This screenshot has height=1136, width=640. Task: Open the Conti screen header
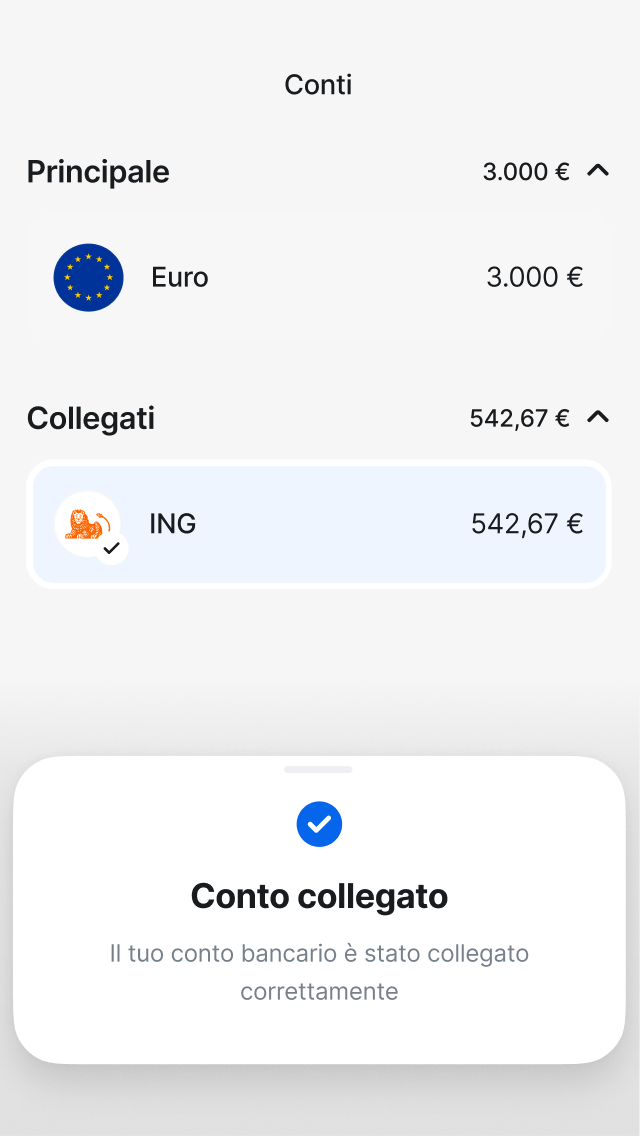(318, 84)
